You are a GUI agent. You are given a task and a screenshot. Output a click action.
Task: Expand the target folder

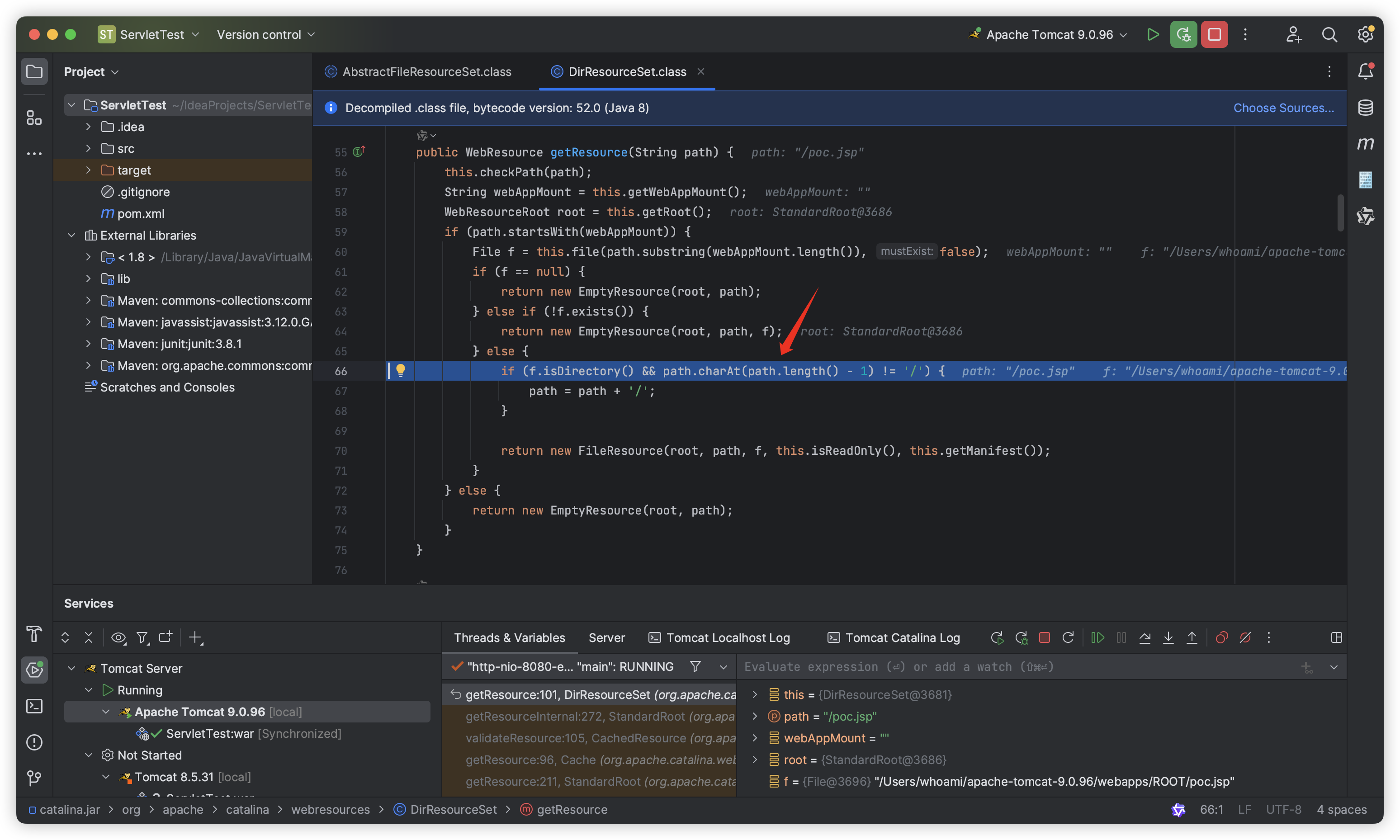88,170
